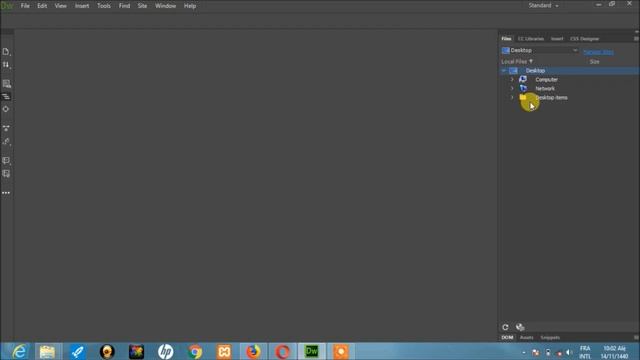Open Opera from the taskbar
The image size is (640, 360).
tap(282, 351)
